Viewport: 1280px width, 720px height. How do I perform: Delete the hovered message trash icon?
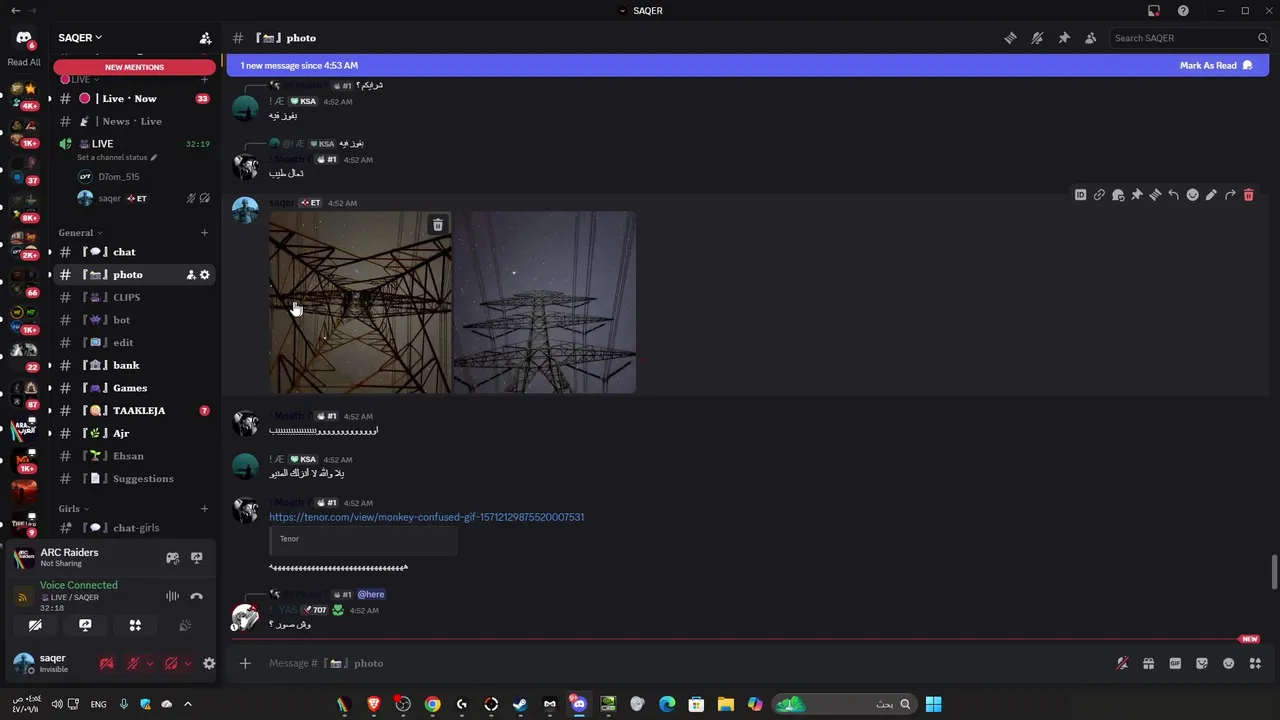point(1248,195)
